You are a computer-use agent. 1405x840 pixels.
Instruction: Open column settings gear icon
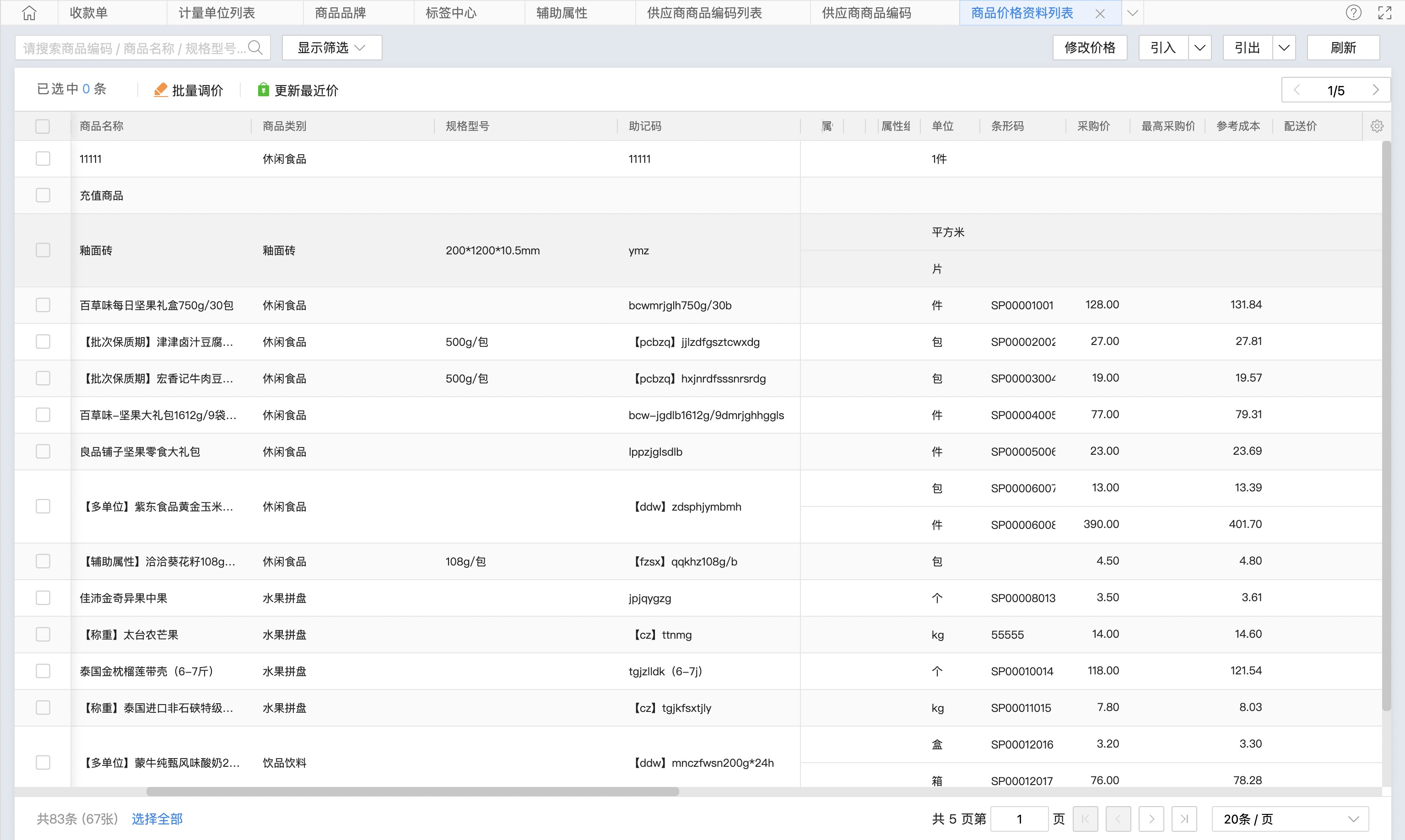tap(1377, 126)
